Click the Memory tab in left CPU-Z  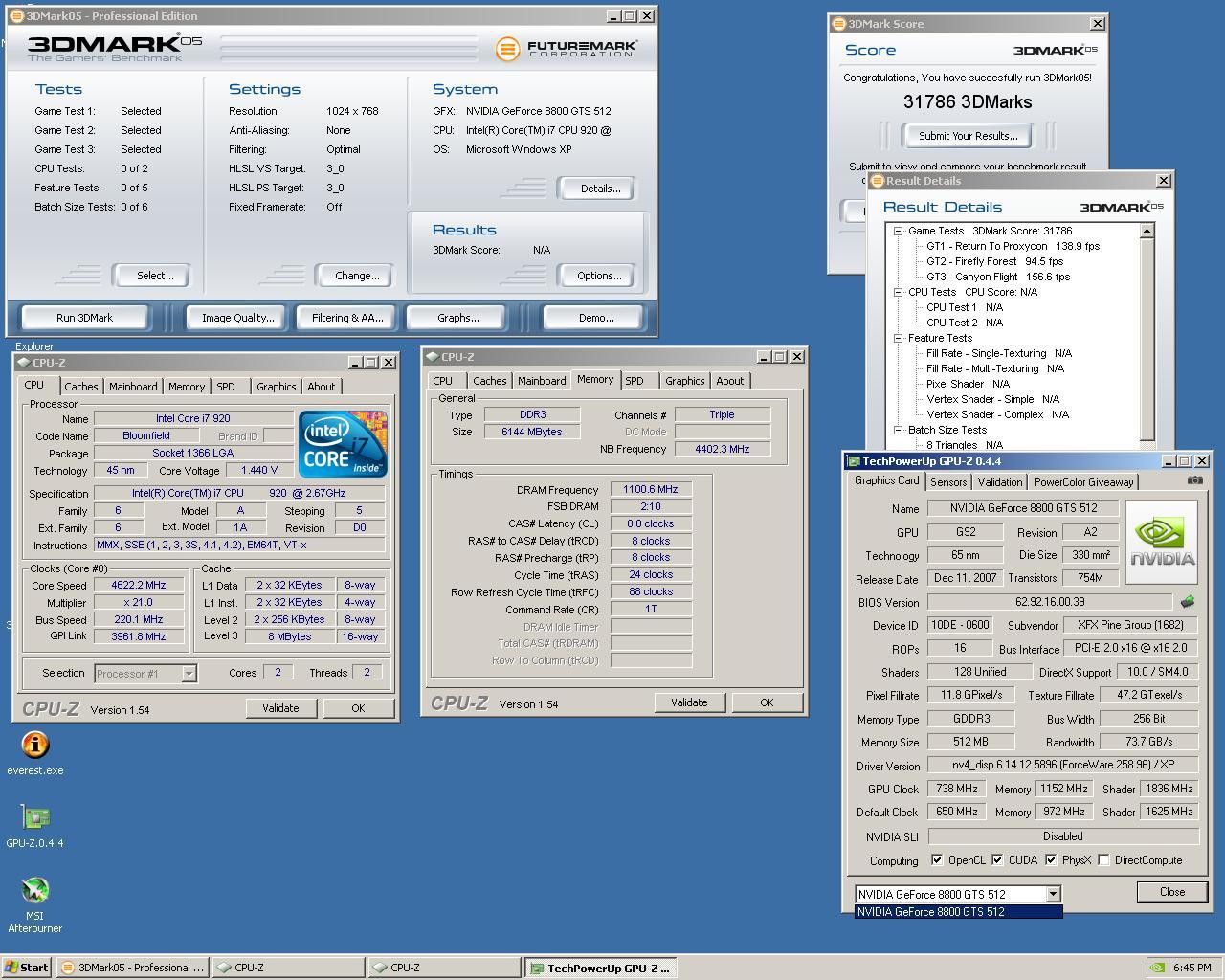point(187,387)
